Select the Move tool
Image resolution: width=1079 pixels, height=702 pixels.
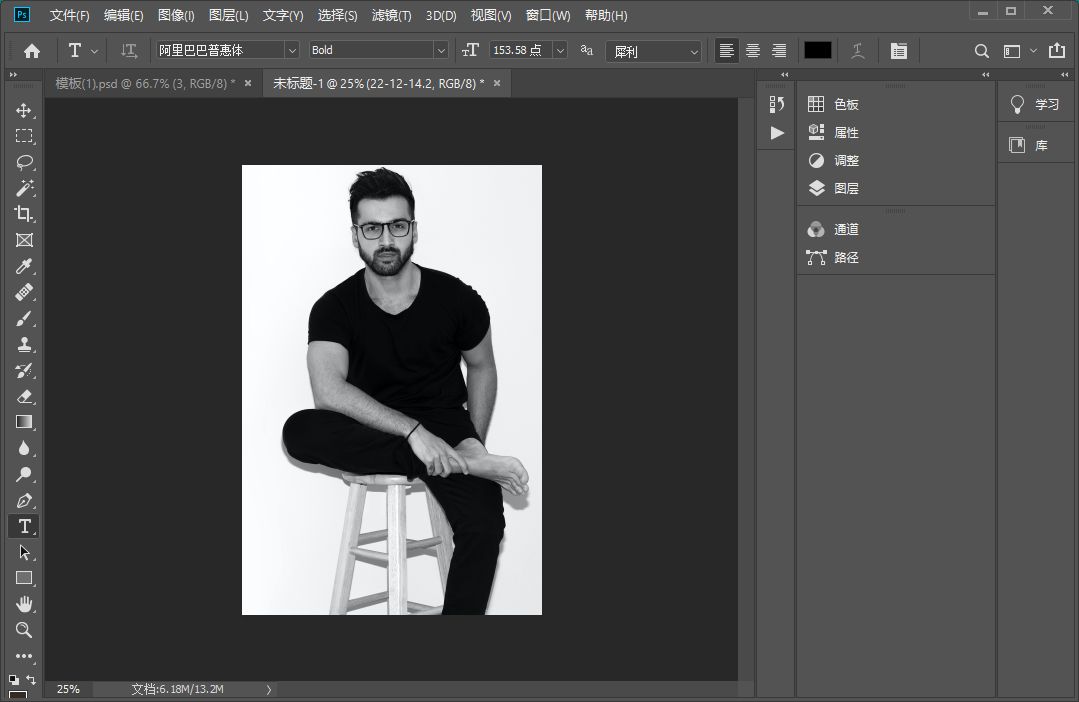click(24, 110)
